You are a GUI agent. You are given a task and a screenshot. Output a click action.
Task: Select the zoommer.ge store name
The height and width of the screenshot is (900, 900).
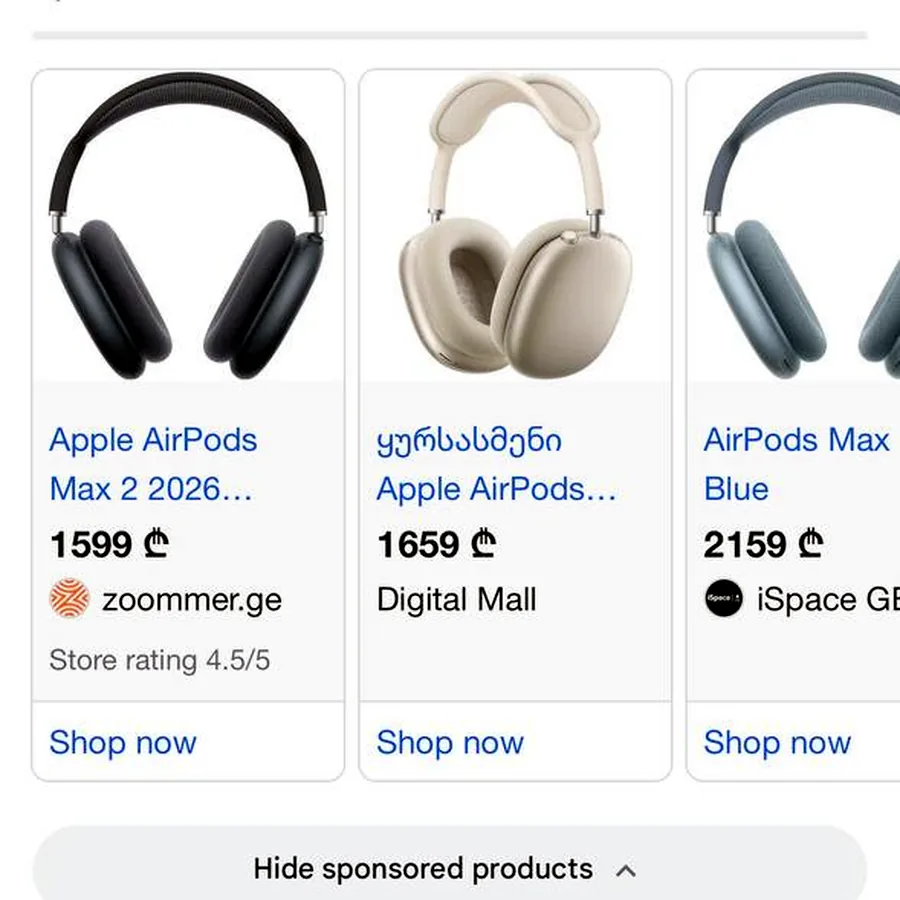192,600
